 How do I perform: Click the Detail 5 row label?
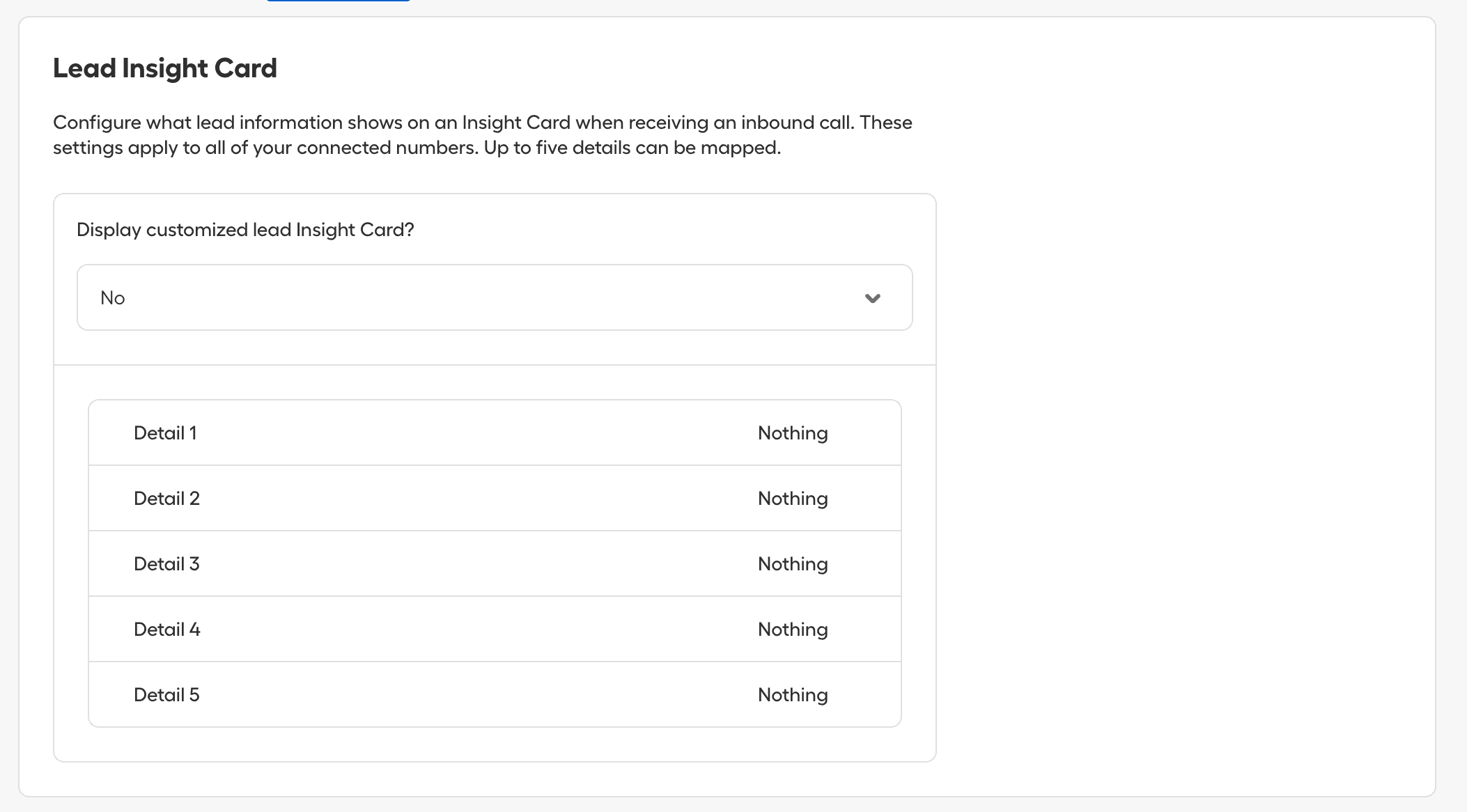[166, 694]
